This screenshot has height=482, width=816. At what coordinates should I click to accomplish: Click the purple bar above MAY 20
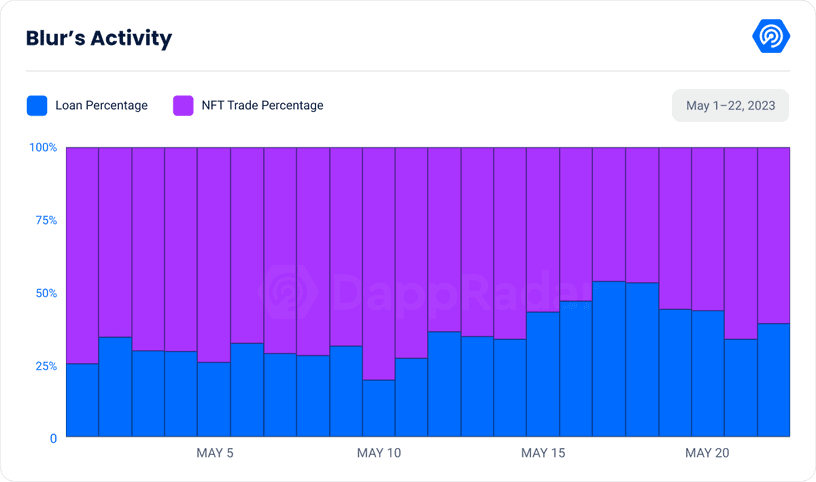708,229
